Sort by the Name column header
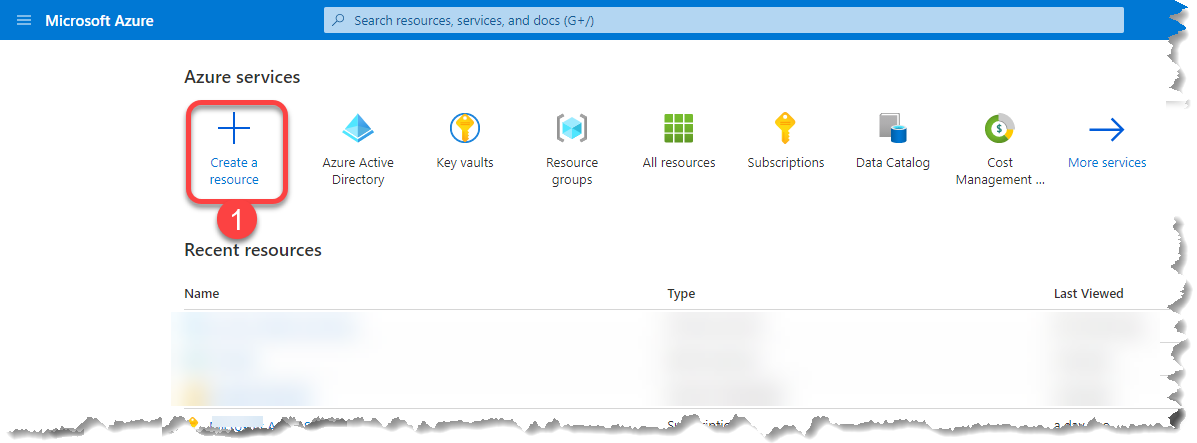This screenshot has height=443, width=1197. coord(202,293)
